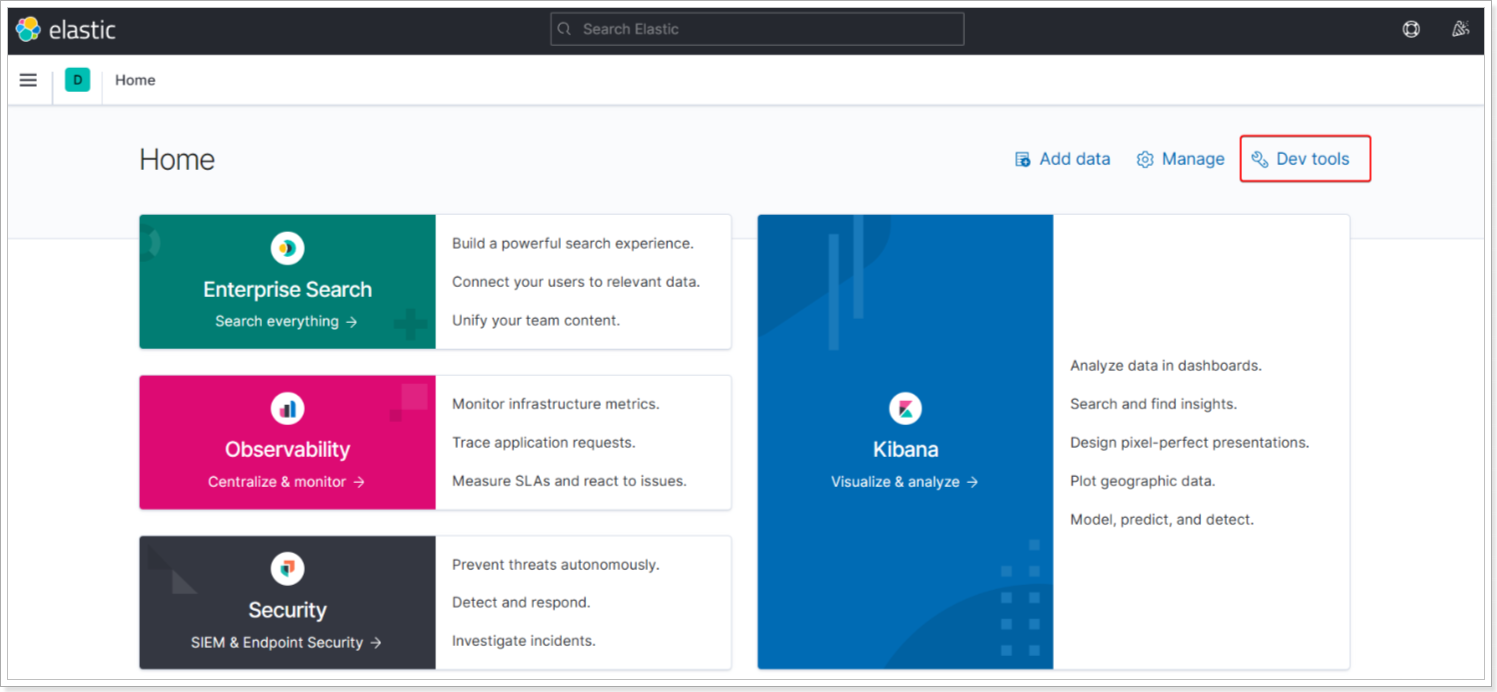1497x692 pixels.
Task: Click the Enterprise Search logo icon
Action: tap(287, 248)
